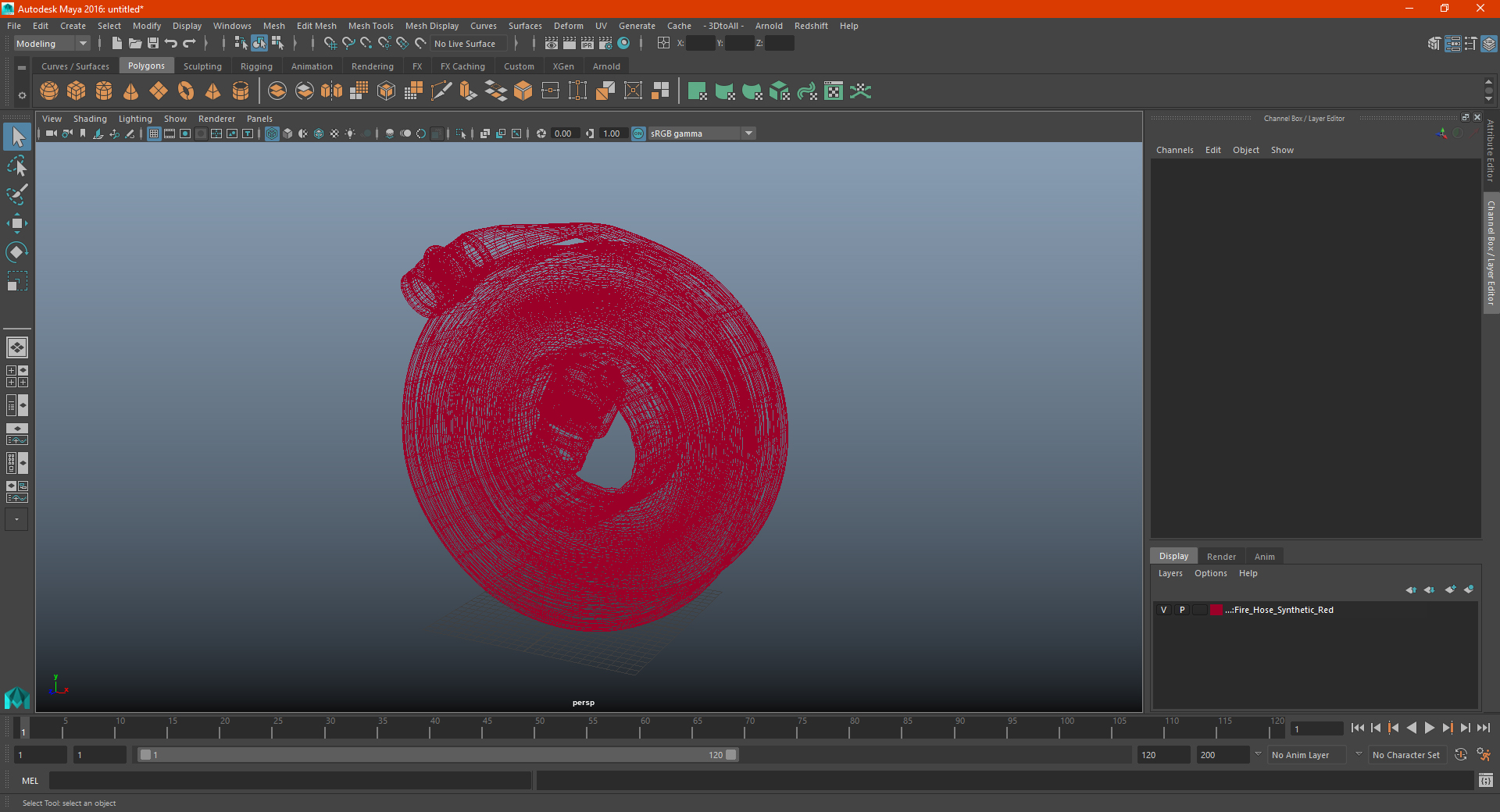
Task: Create a polygon cylinder from the shelf
Action: 104,91
